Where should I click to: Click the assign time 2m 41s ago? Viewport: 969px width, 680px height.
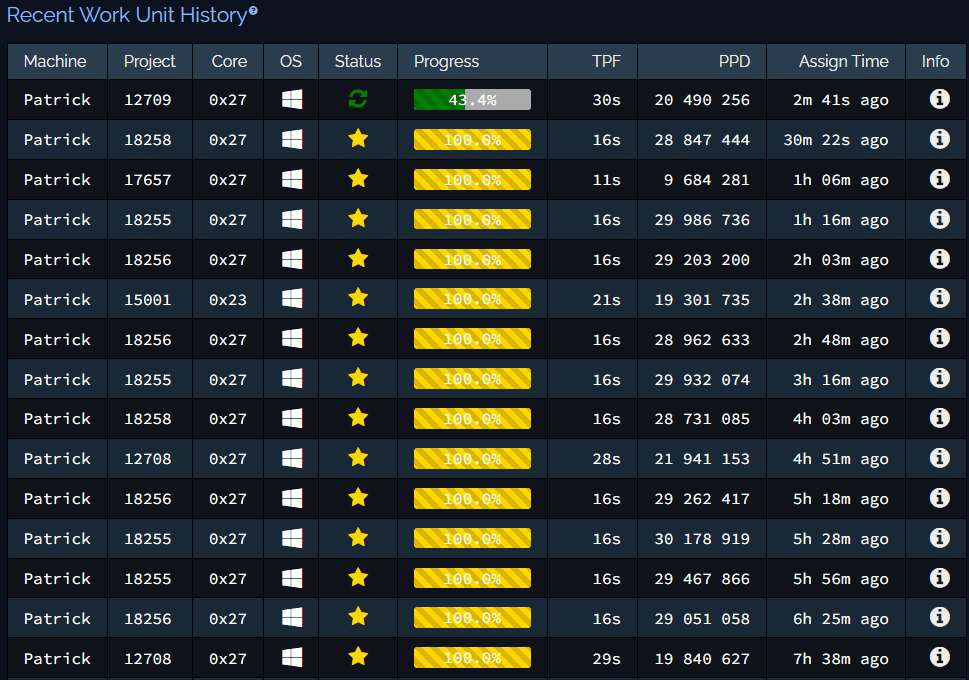[841, 100]
